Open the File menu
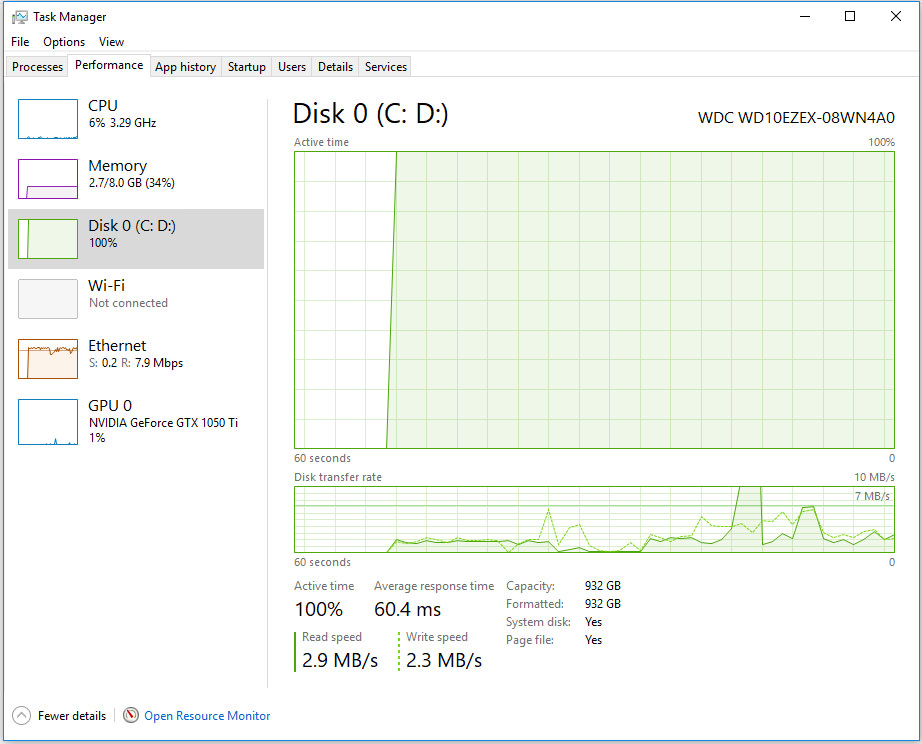Screen dimensions: 922x744 click(20, 42)
